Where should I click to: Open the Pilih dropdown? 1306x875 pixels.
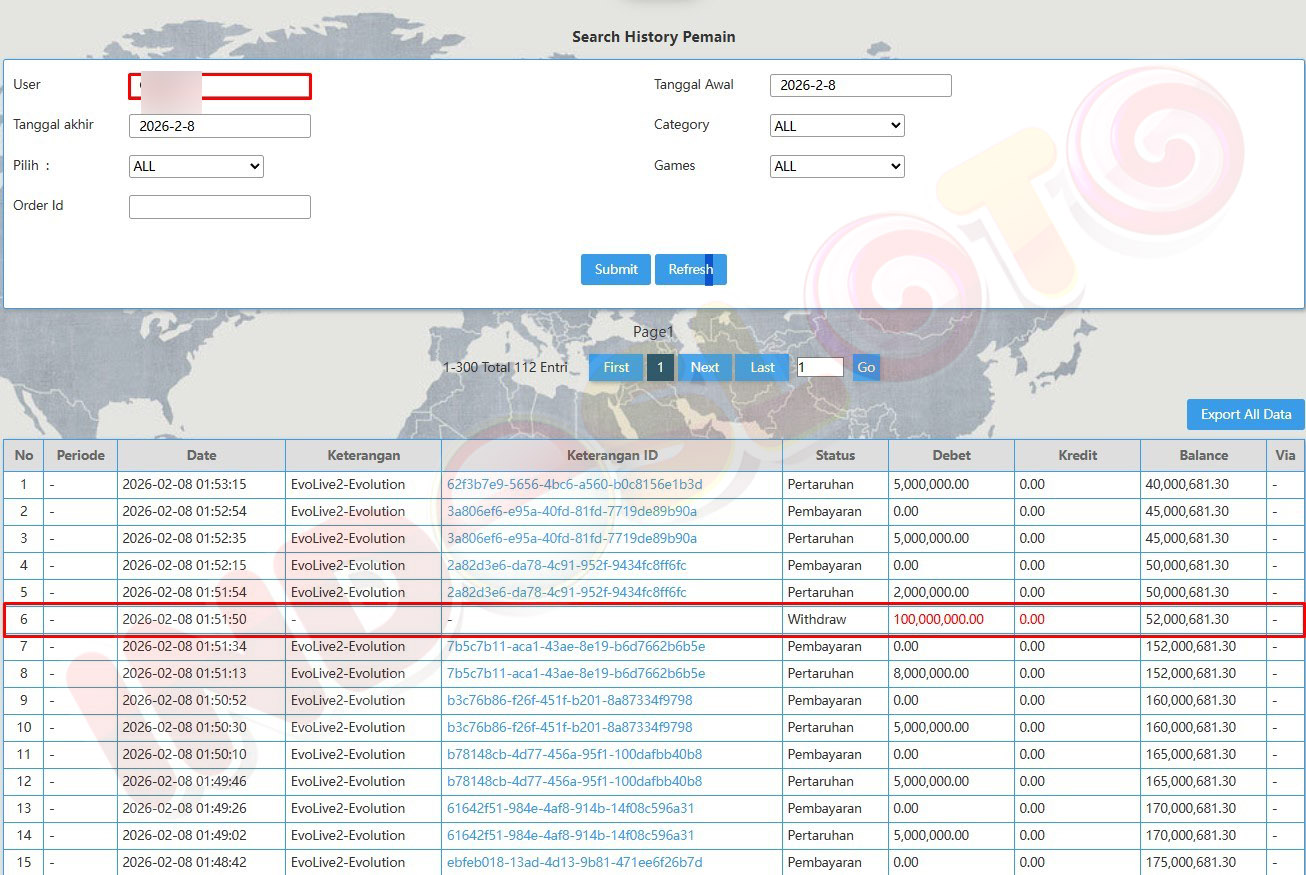pyautogui.click(x=196, y=167)
